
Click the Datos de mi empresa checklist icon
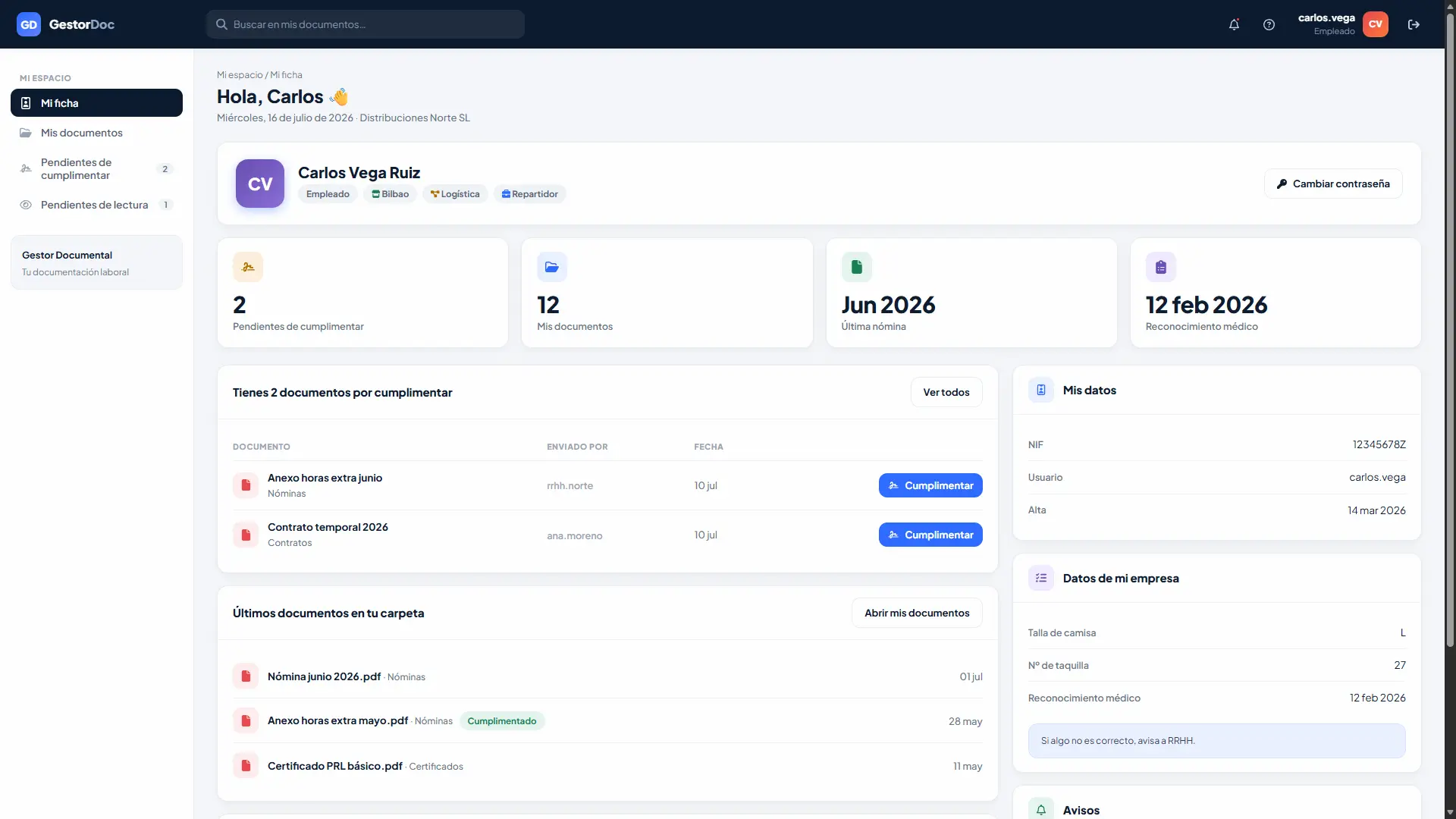[x=1041, y=578]
